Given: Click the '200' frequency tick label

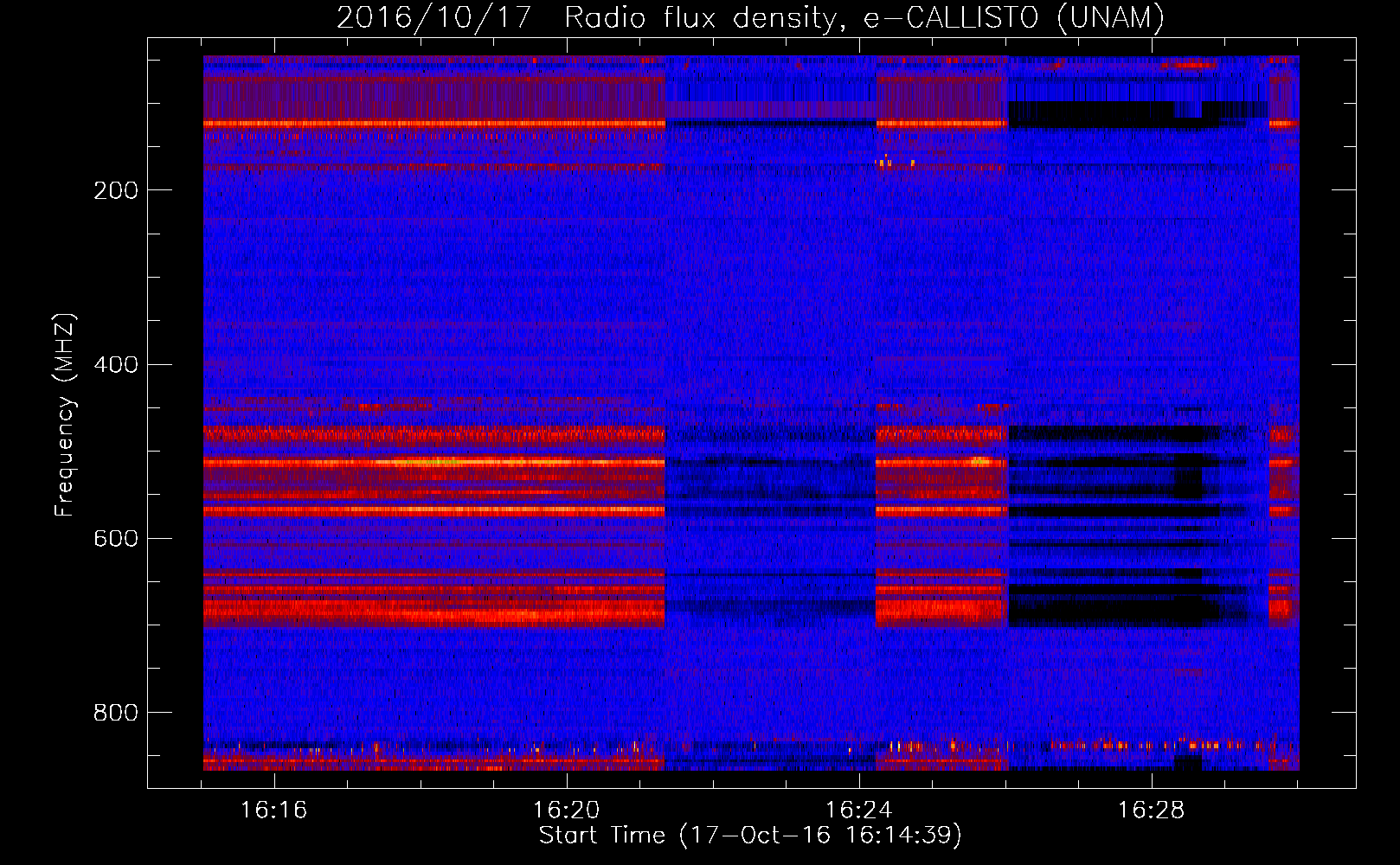Looking at the screenshot, I should coord(116,190).
